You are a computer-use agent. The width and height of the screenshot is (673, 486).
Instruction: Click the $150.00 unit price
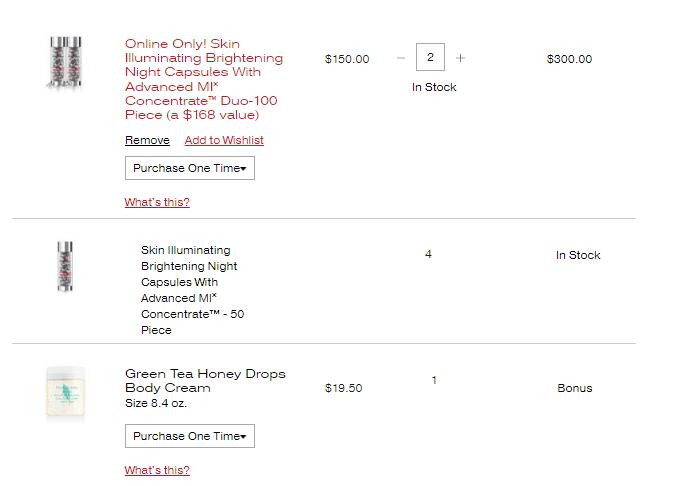[x=347, y=59]
